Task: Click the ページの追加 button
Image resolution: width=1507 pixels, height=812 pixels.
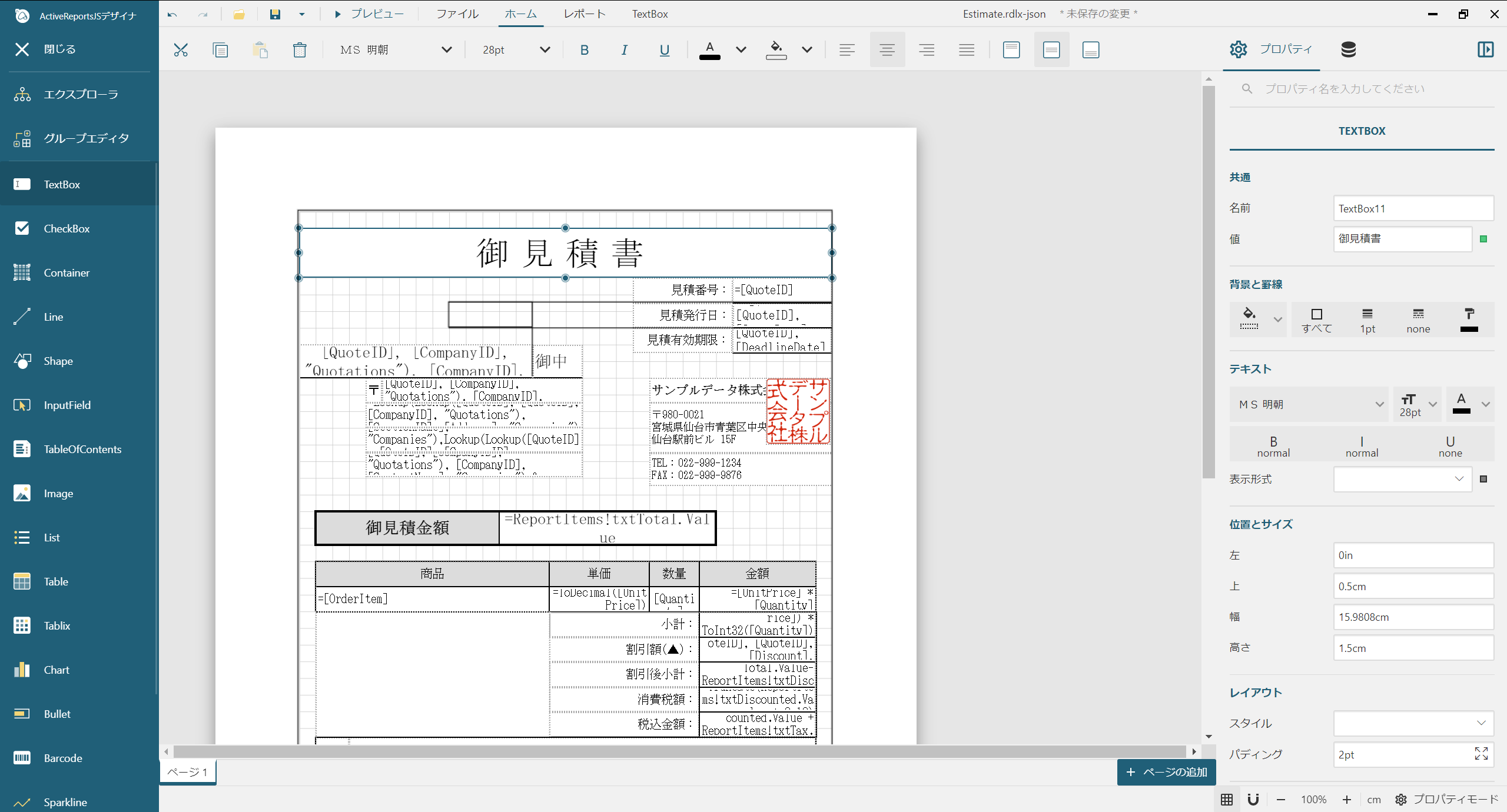Action: coord(1167,772)
